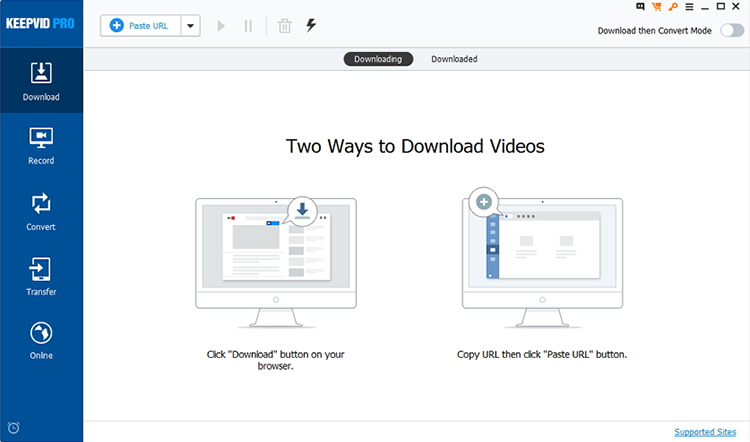
Task: Minimize the KeepVid Pro window
Action: (x=705, y=7)
